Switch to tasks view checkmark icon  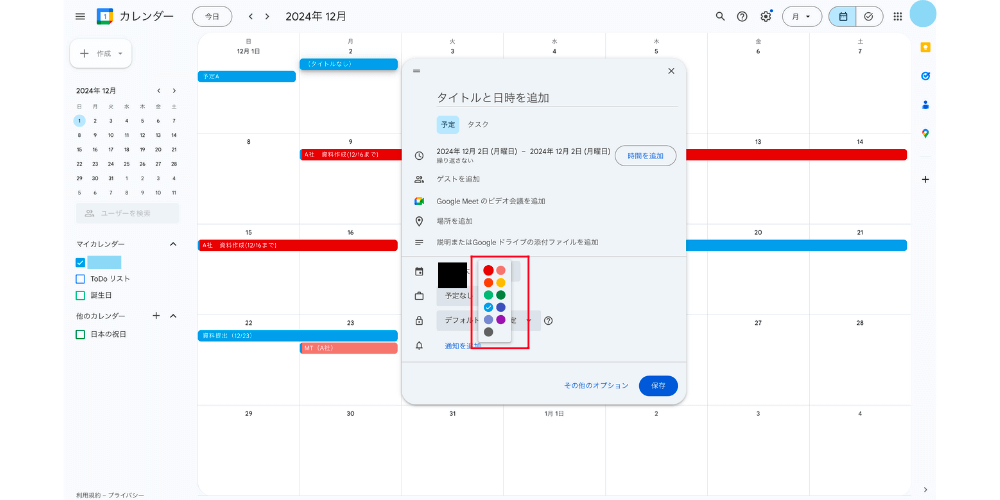(869, 17)
